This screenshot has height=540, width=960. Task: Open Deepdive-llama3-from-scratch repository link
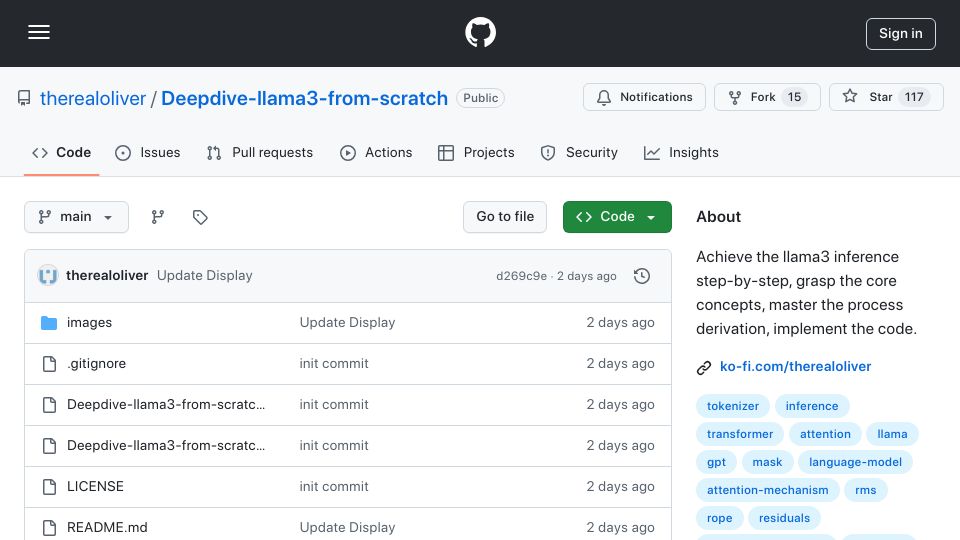[x=304, y=98]
